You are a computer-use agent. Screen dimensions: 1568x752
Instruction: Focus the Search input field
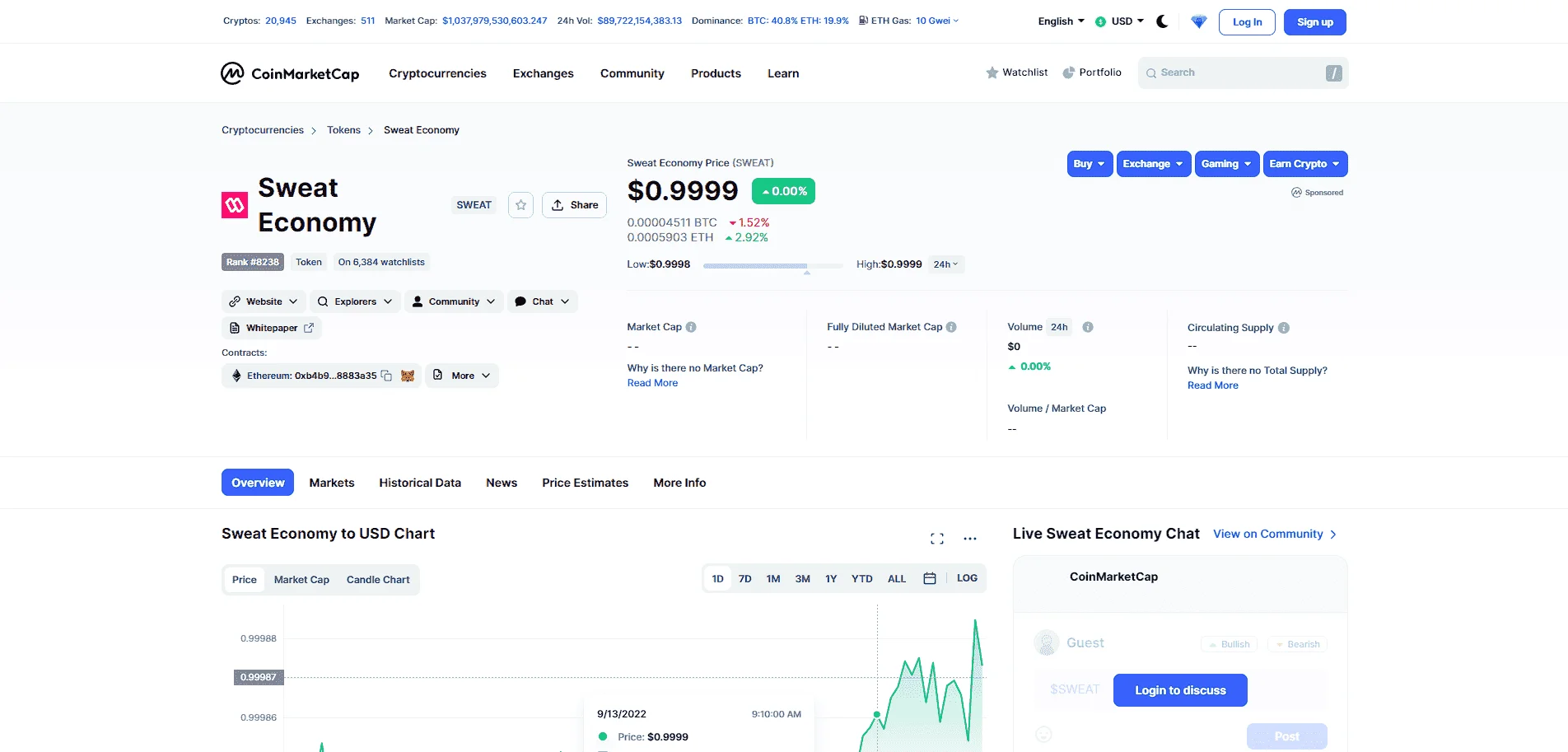click(x=1243, y=72)
